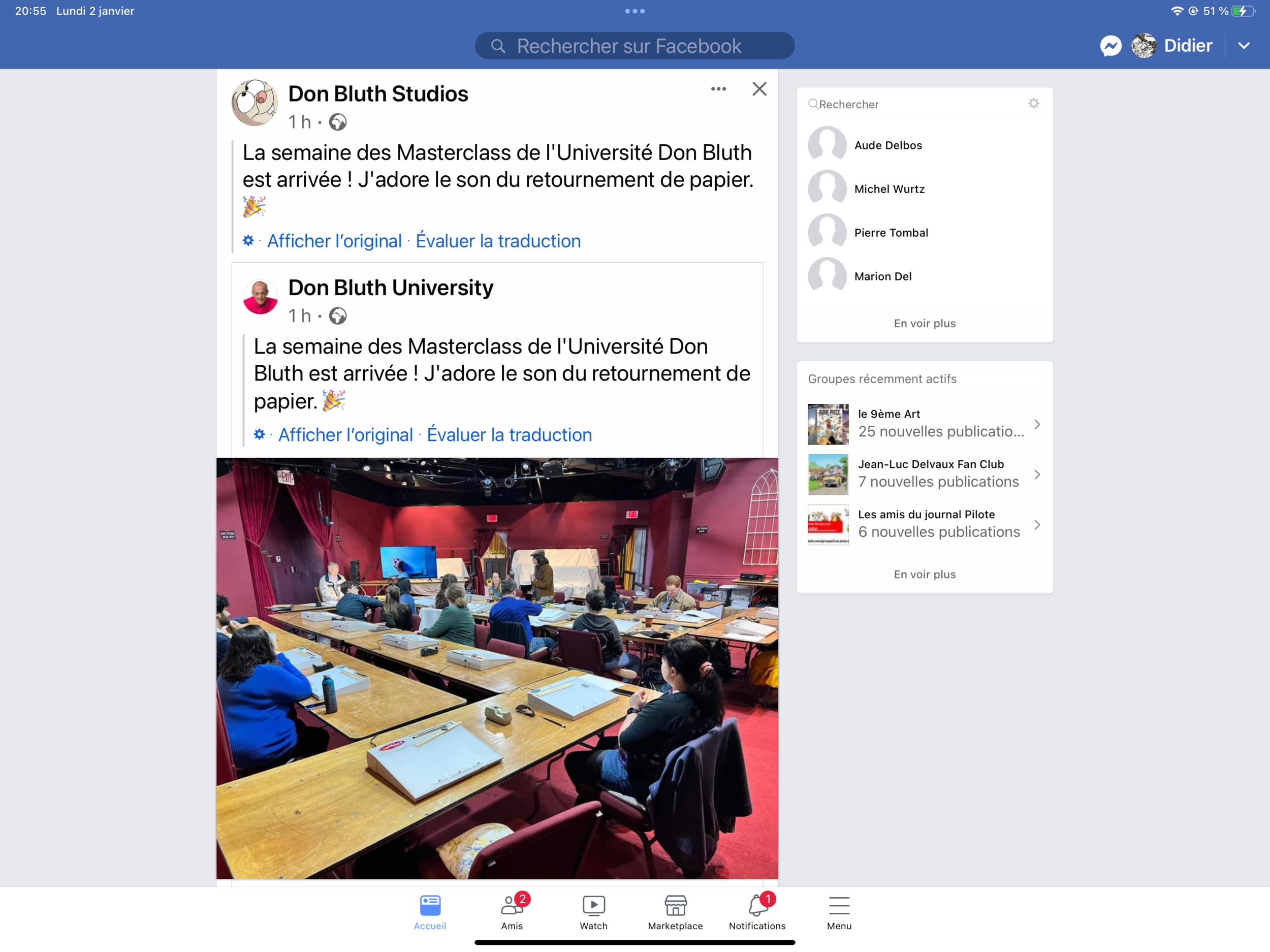Click the contacts settings gear icon
The height and width of the screenshot is (952, 1270).
click(x=1033, y=104)
